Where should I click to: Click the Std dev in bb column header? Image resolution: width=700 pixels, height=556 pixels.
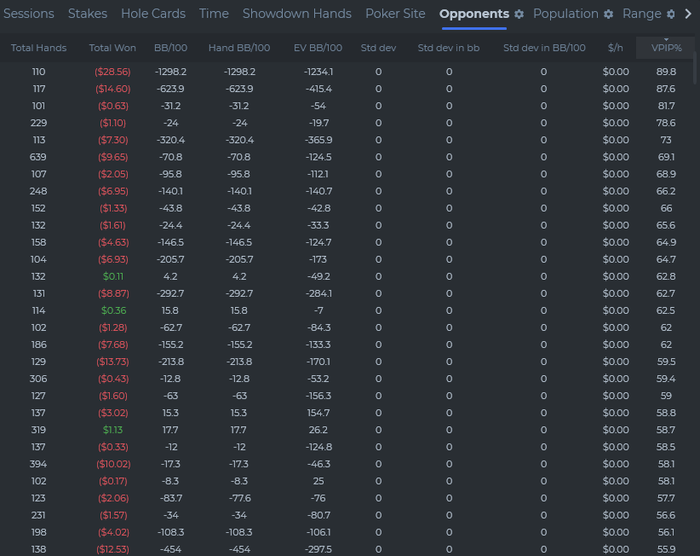449,48
